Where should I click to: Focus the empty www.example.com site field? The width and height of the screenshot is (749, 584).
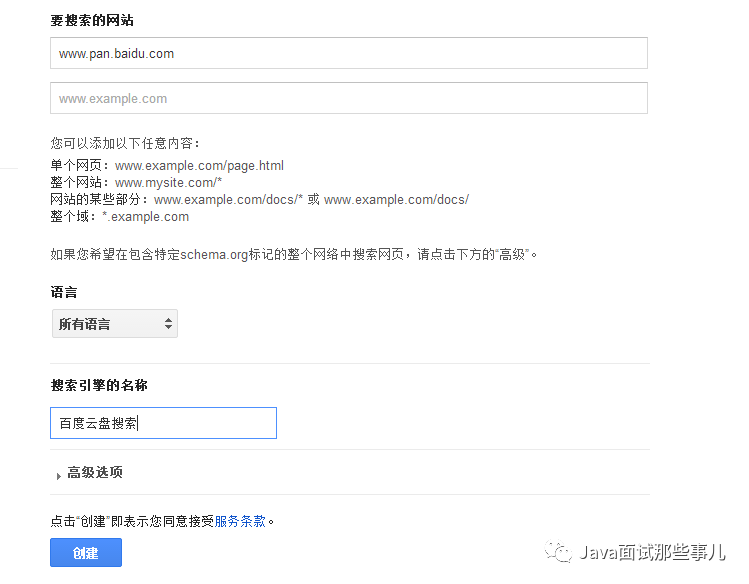[x=348, y=98]
